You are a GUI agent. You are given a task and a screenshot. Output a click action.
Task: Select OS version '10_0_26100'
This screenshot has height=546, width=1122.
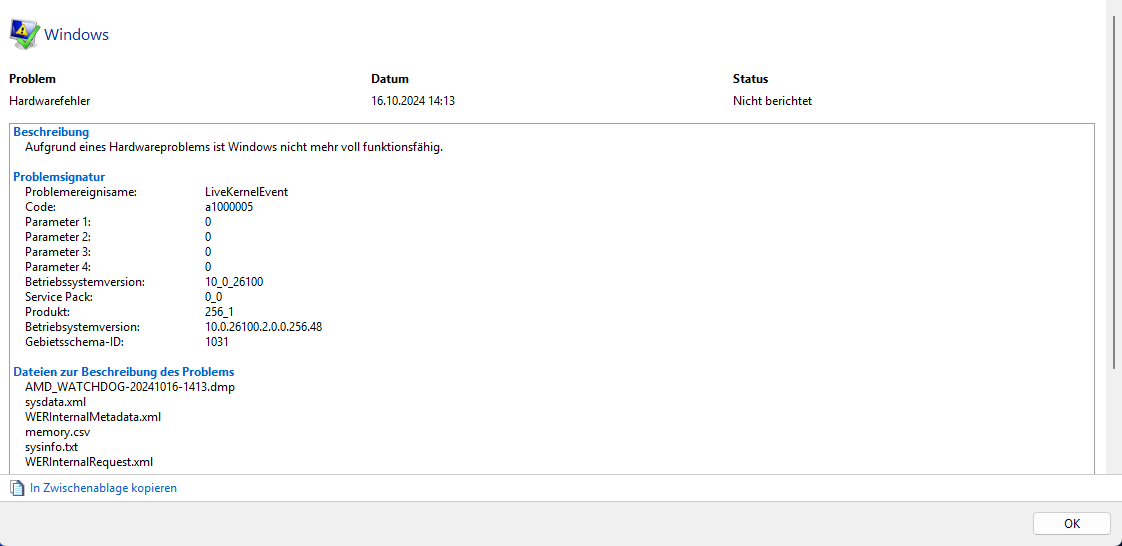pyautogui.click(x=234, y=282)
